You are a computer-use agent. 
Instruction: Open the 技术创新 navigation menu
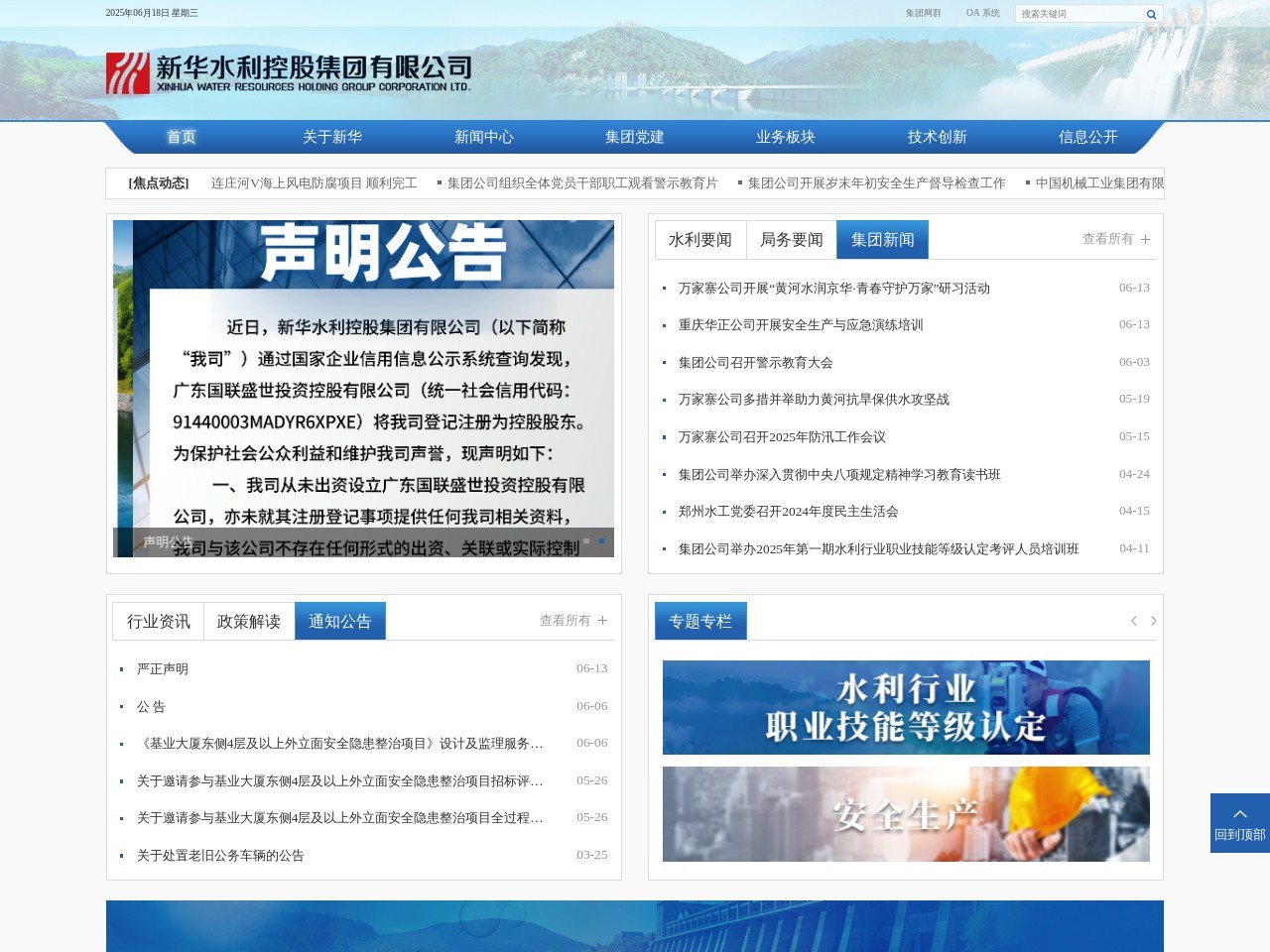[937, 137]
